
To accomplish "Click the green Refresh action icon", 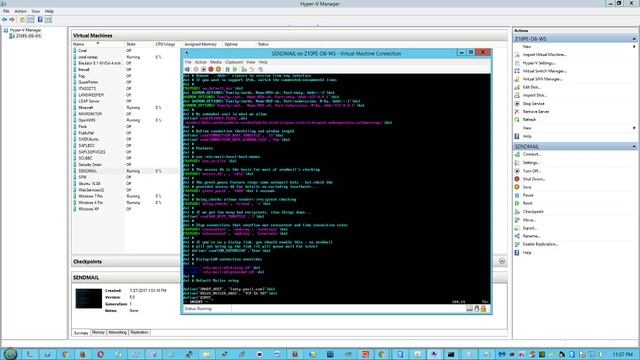I will click(517, 120).
